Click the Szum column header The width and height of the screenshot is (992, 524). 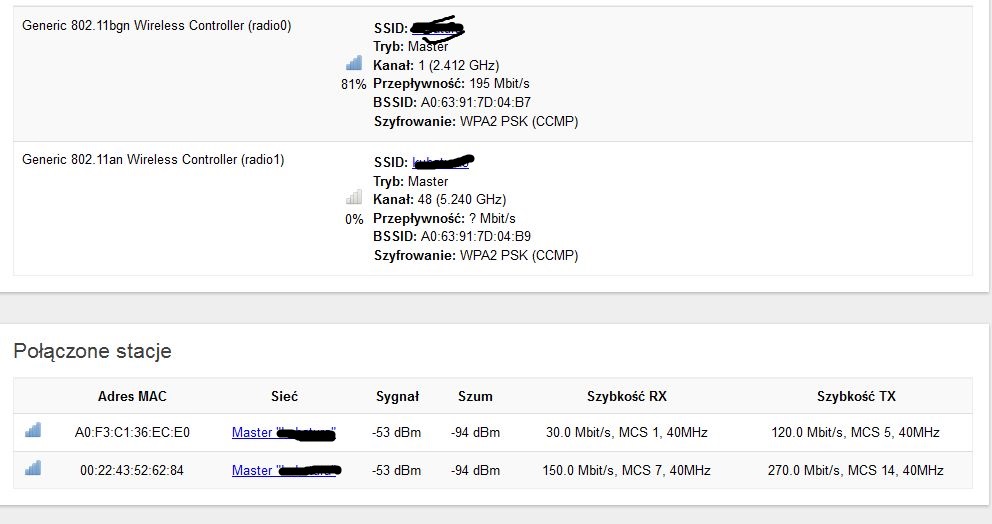point(475,396)
